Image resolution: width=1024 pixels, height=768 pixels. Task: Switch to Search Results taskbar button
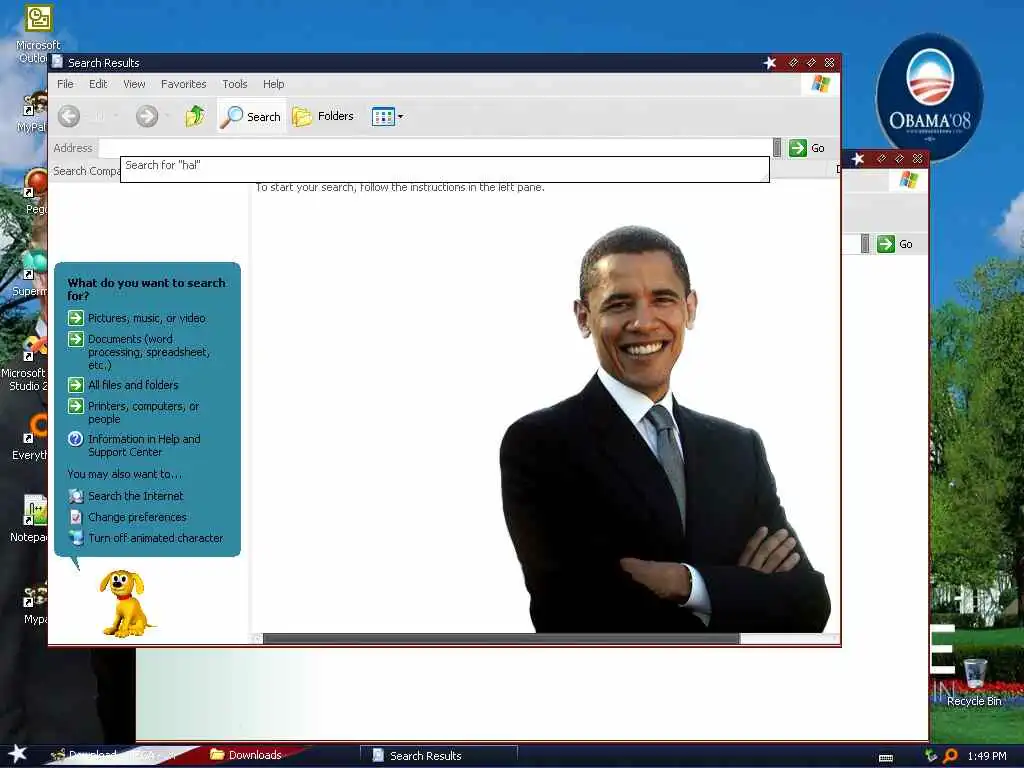pos(439,756)
